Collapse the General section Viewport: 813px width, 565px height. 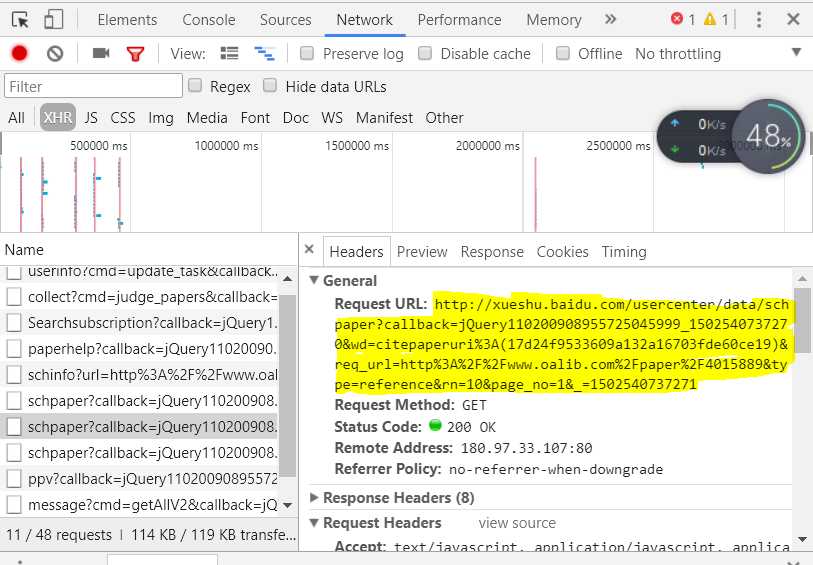[x=314, y=280]
